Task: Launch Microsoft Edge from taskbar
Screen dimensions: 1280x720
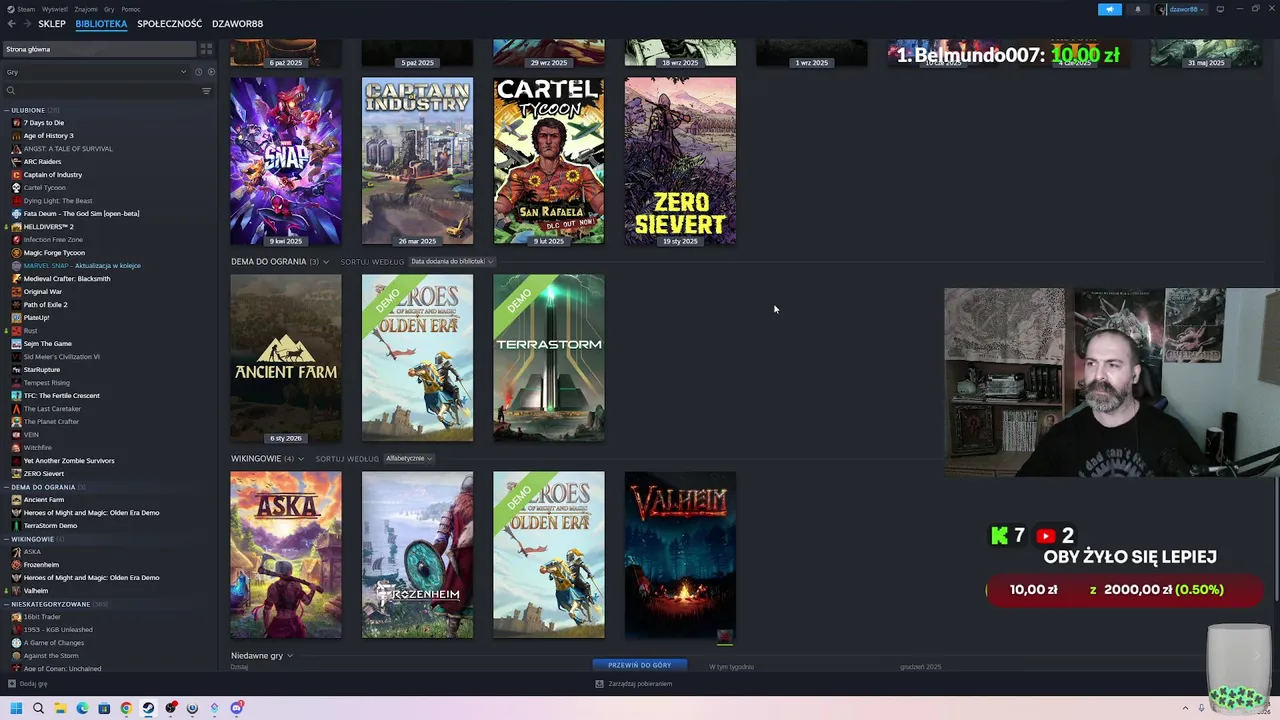Action: (x=82, y=708)
